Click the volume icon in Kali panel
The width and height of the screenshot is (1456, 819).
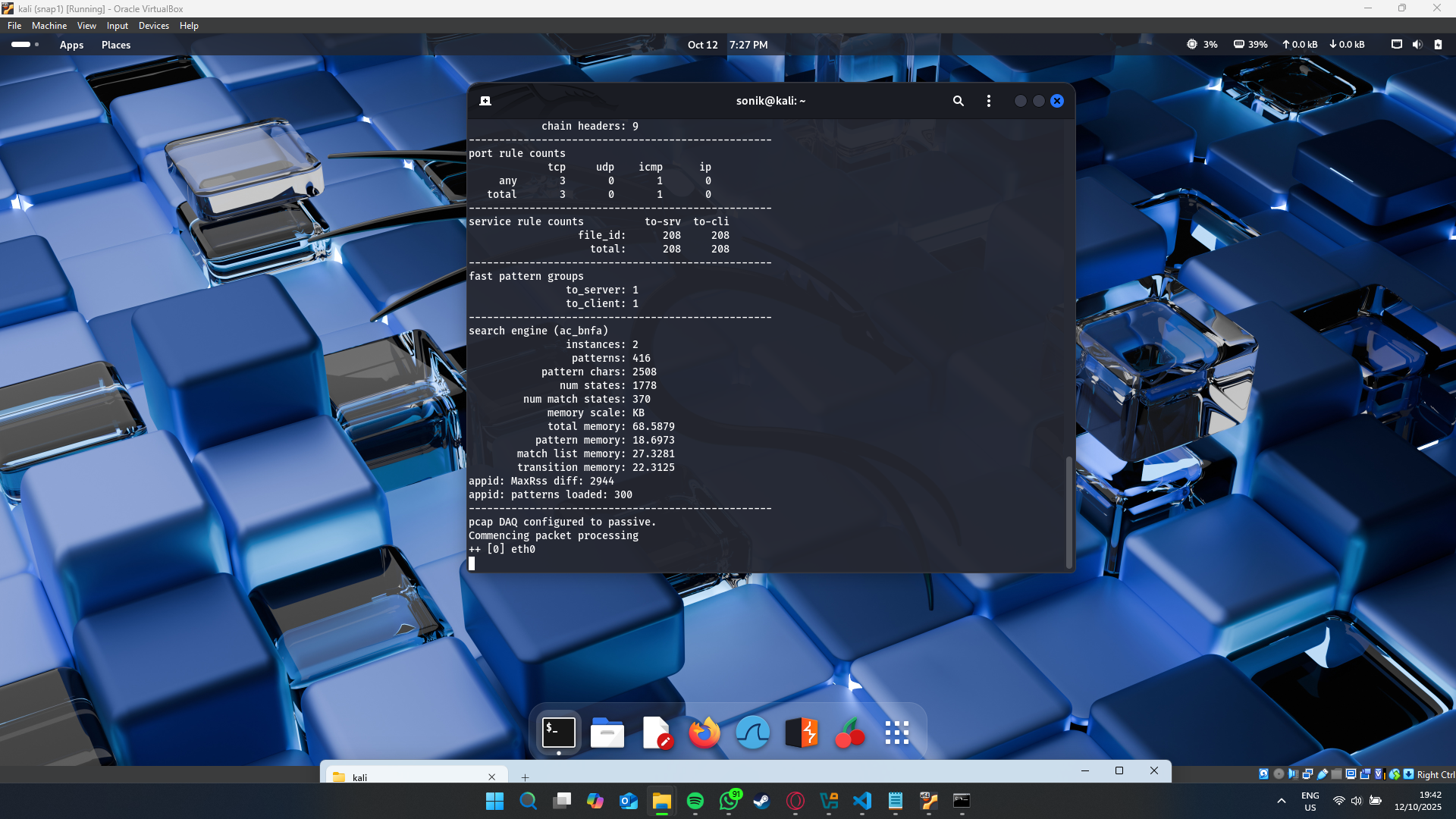pos(1417,45)
